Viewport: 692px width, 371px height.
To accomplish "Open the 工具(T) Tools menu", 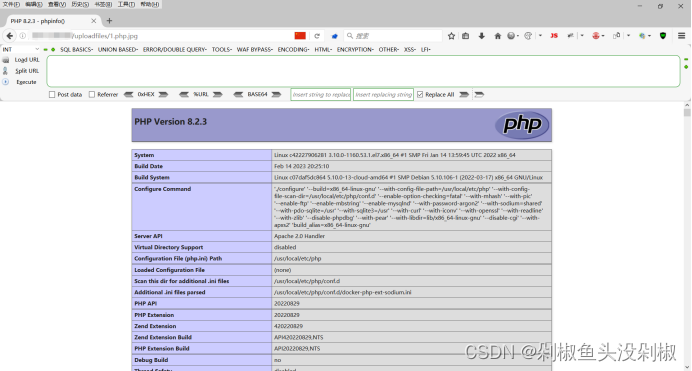I will point(126,4).
